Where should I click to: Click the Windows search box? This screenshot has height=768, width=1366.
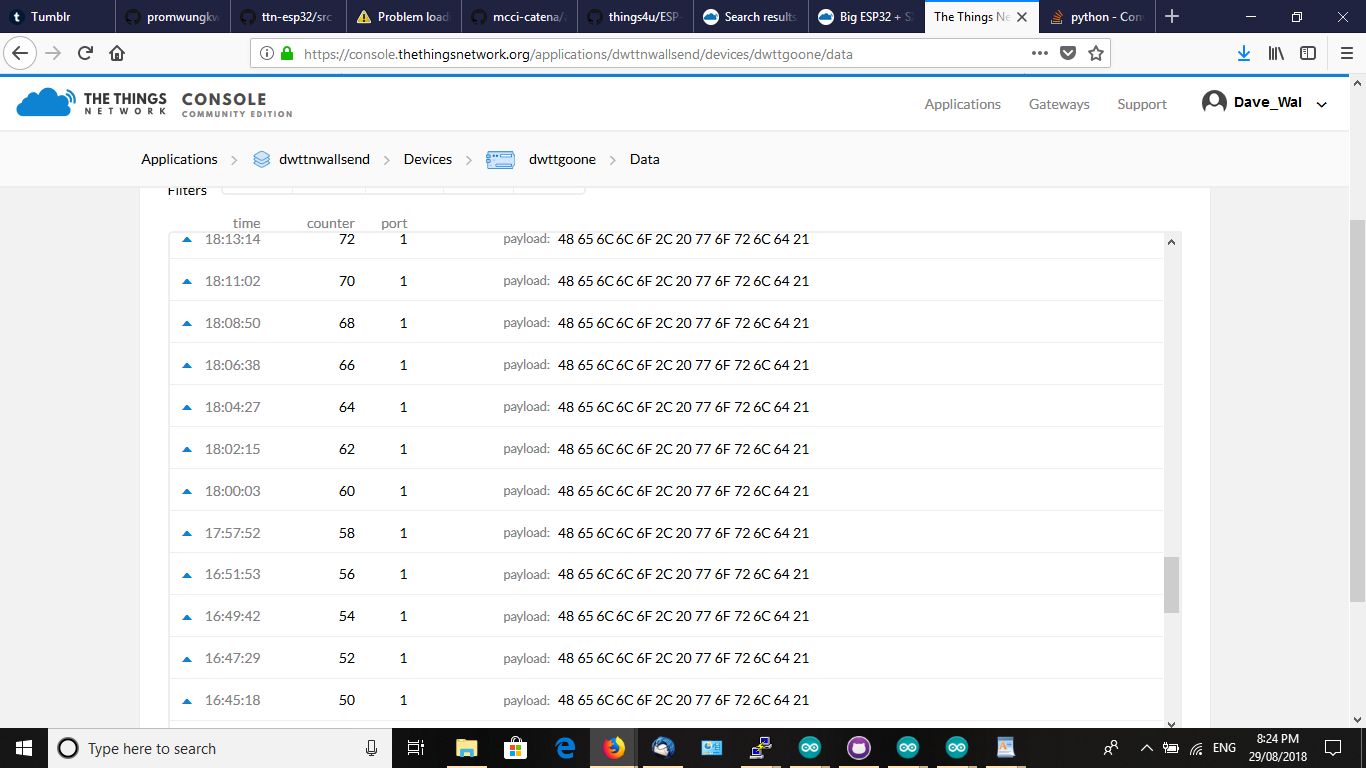(x=219, y=748)
